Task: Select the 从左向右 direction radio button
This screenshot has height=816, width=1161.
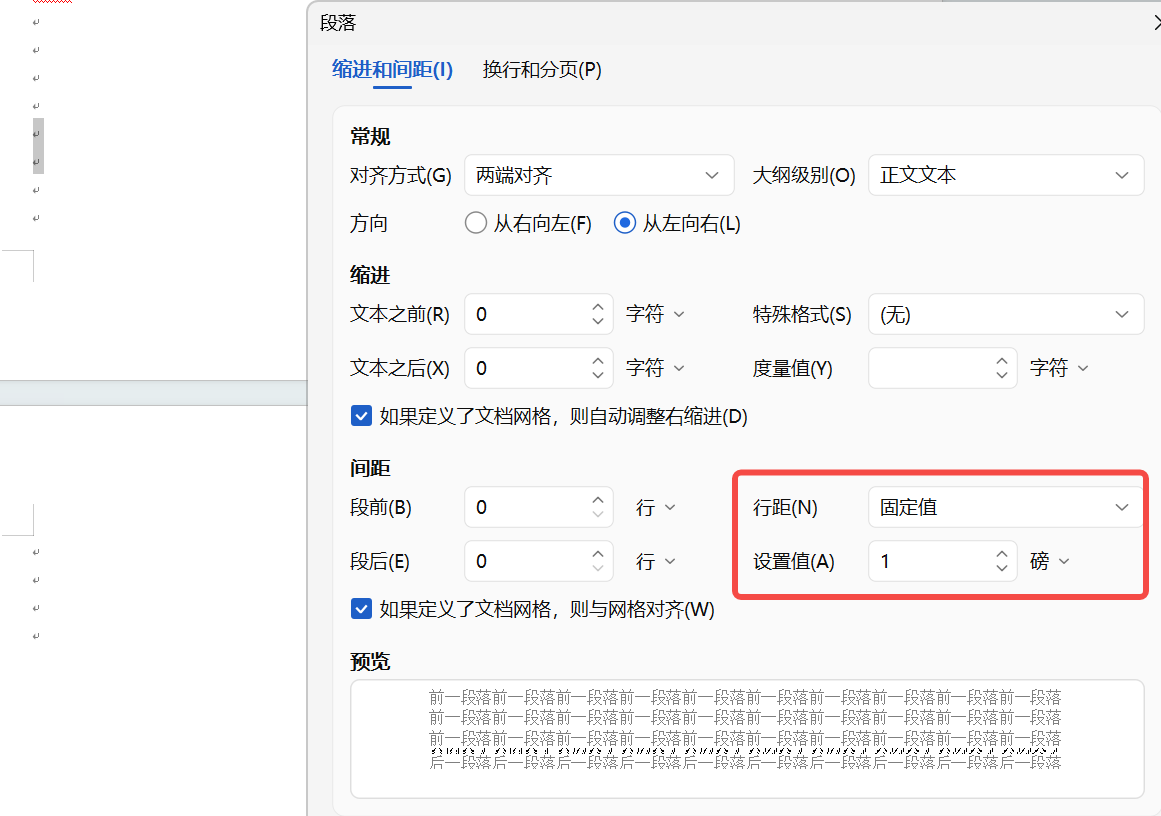Action: (x=624, y=223)
